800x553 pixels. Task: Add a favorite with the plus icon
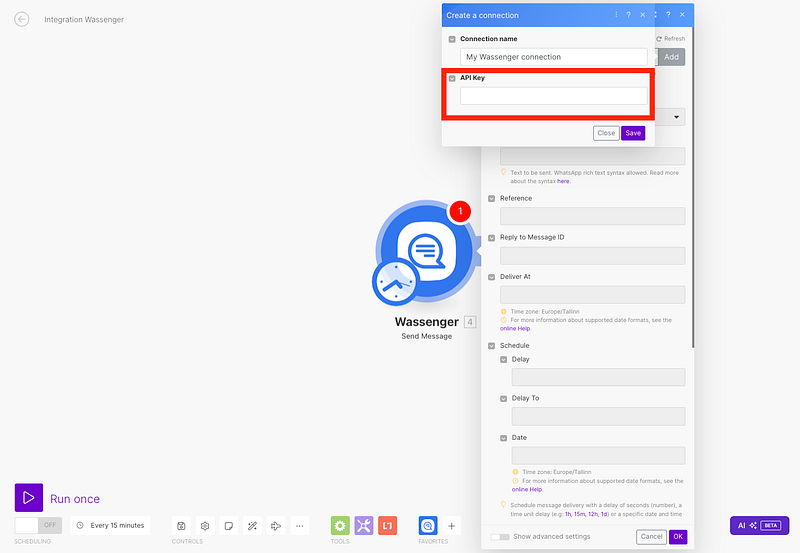coord(452,525)
